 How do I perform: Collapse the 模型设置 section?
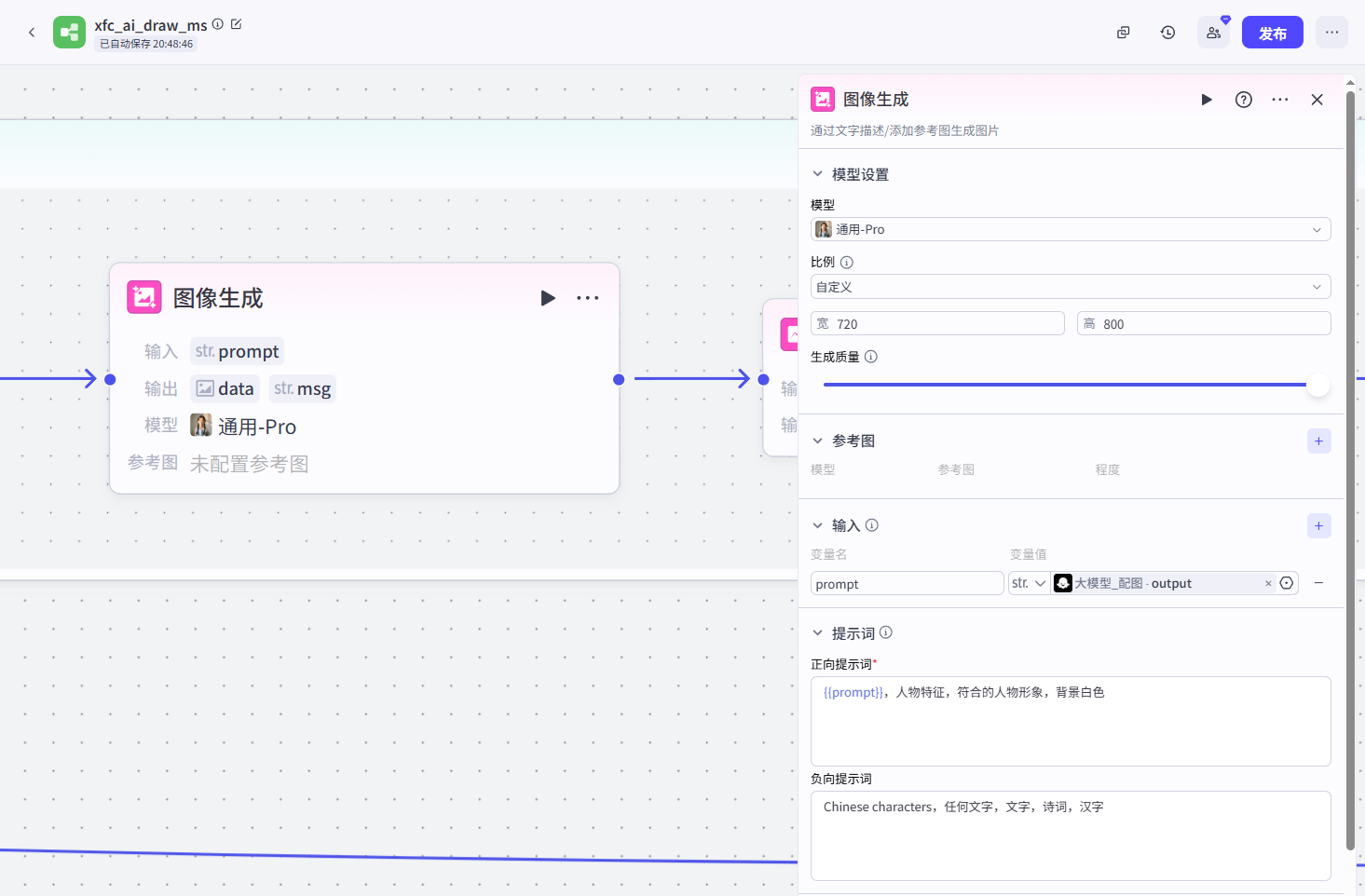pyautogui.click(x=817, y=174)
